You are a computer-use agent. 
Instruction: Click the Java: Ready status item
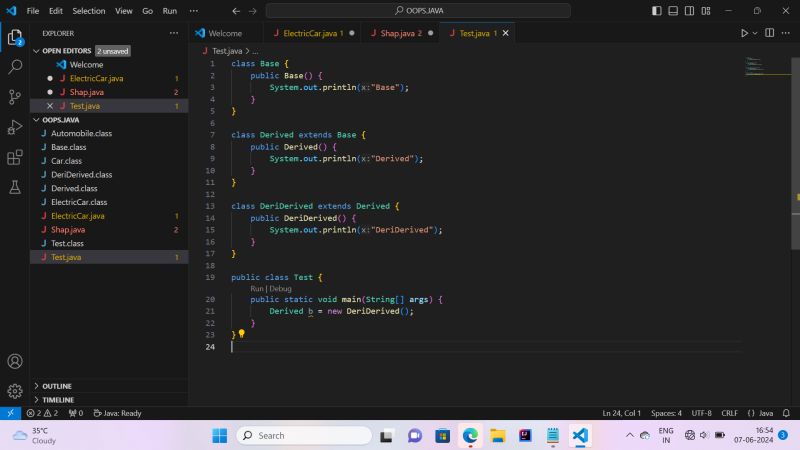click(117, 413)
